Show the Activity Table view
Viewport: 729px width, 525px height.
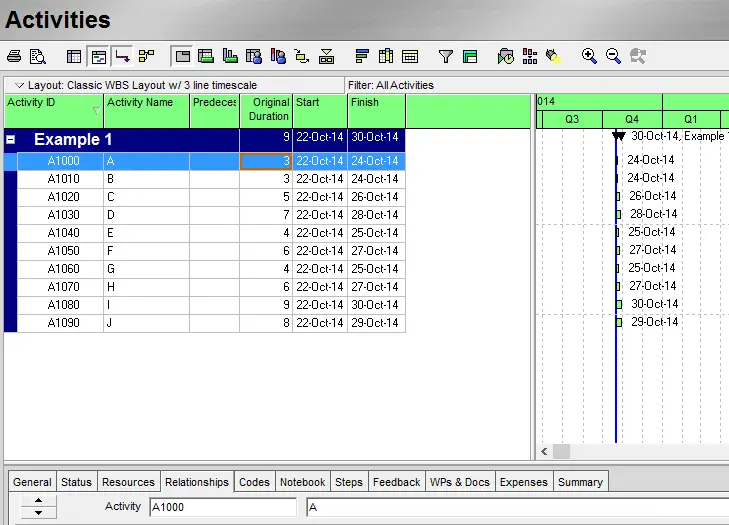74,57
